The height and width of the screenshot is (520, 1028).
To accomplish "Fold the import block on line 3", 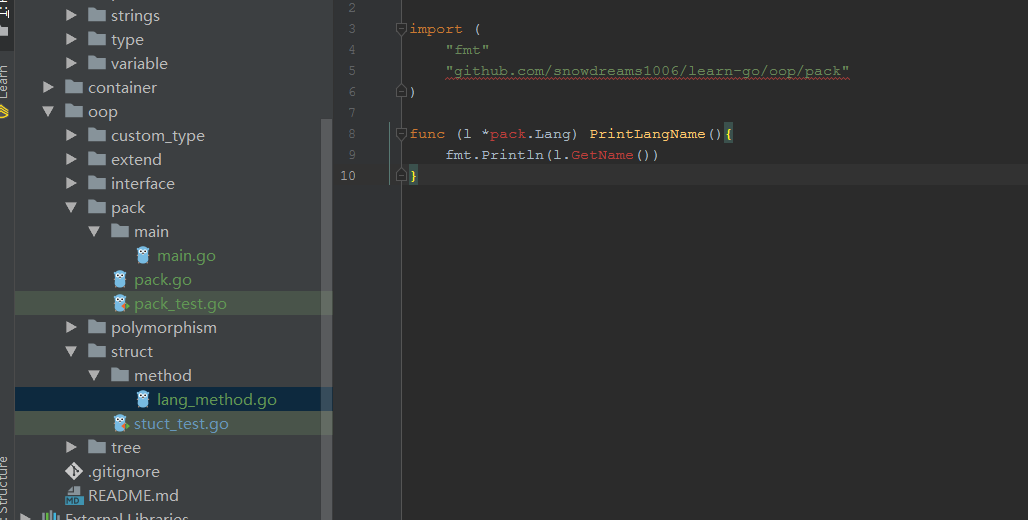I will (x=401, y=29).
